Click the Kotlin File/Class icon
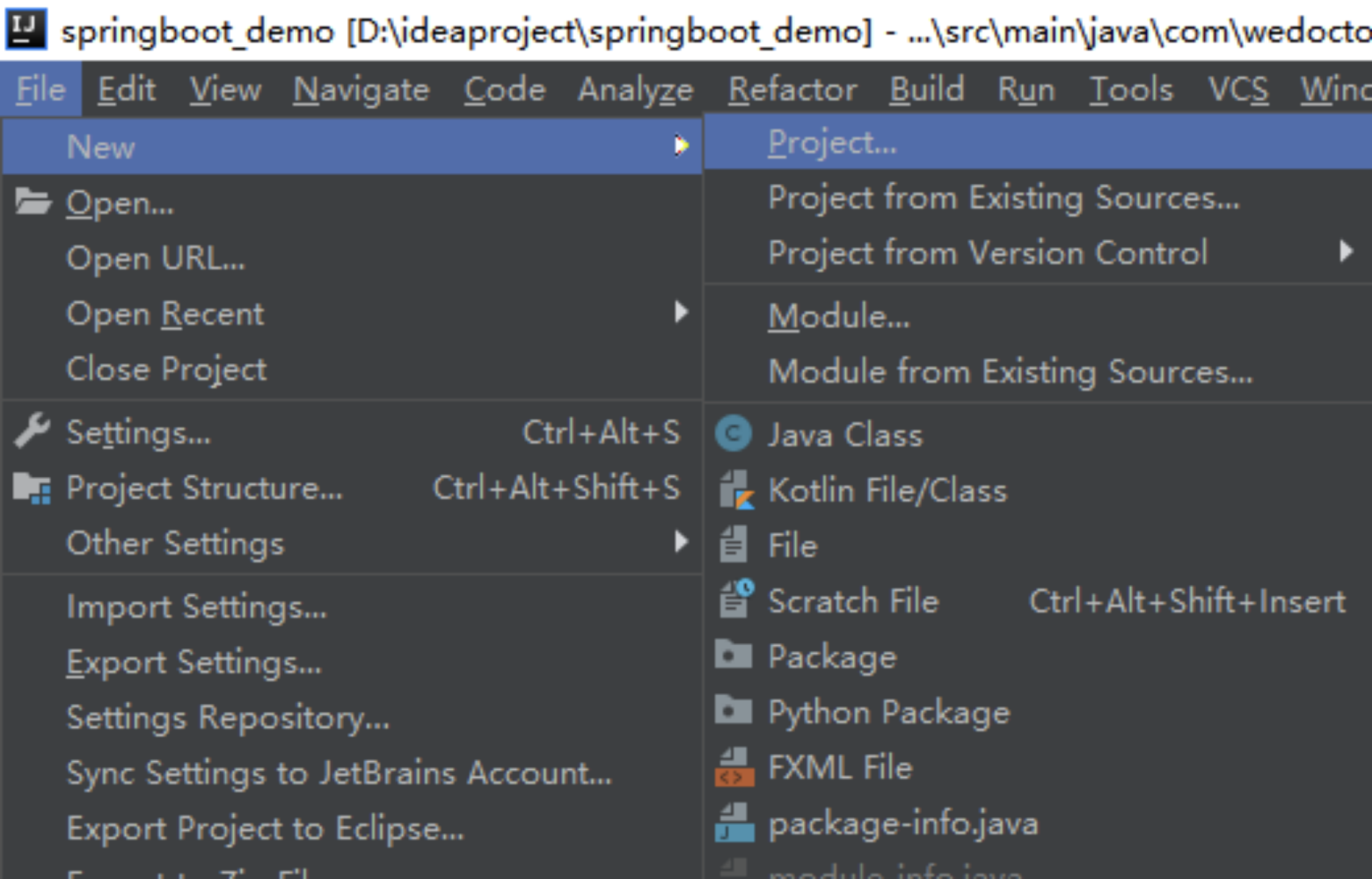The height and width of the screenshot is (879, 1372). (x=735, y=490)
